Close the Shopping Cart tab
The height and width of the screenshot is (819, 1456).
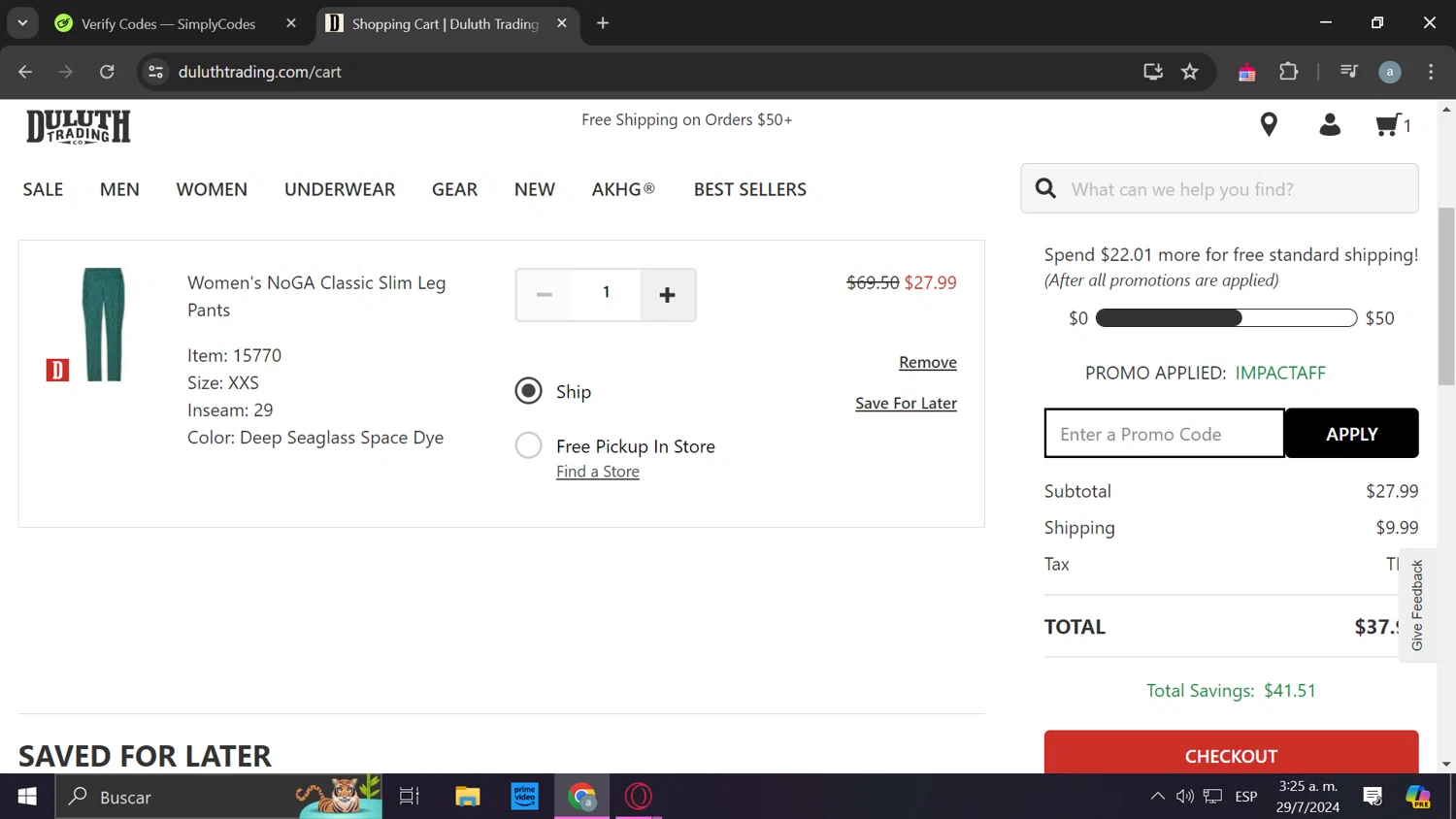(x=562, y=23)
